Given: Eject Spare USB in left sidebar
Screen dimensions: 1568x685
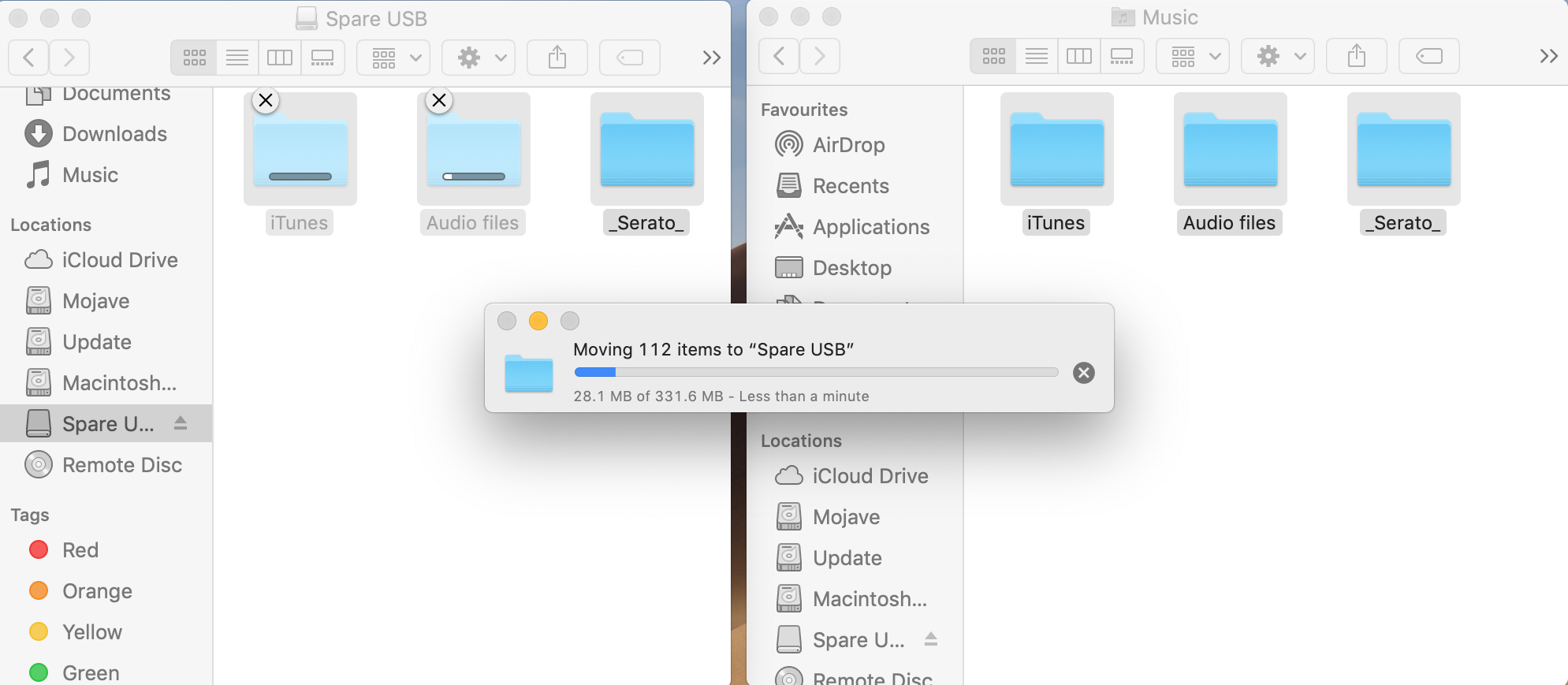Looking at the screenshot, I should tap(181, 423).
